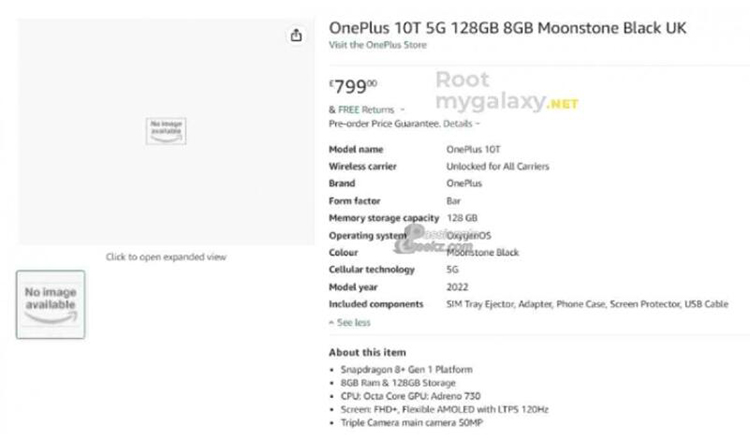Click the Click to open expanded view text
Image resolution: width=750 pixels, height=440 pixels.
[x=166, y=257]
